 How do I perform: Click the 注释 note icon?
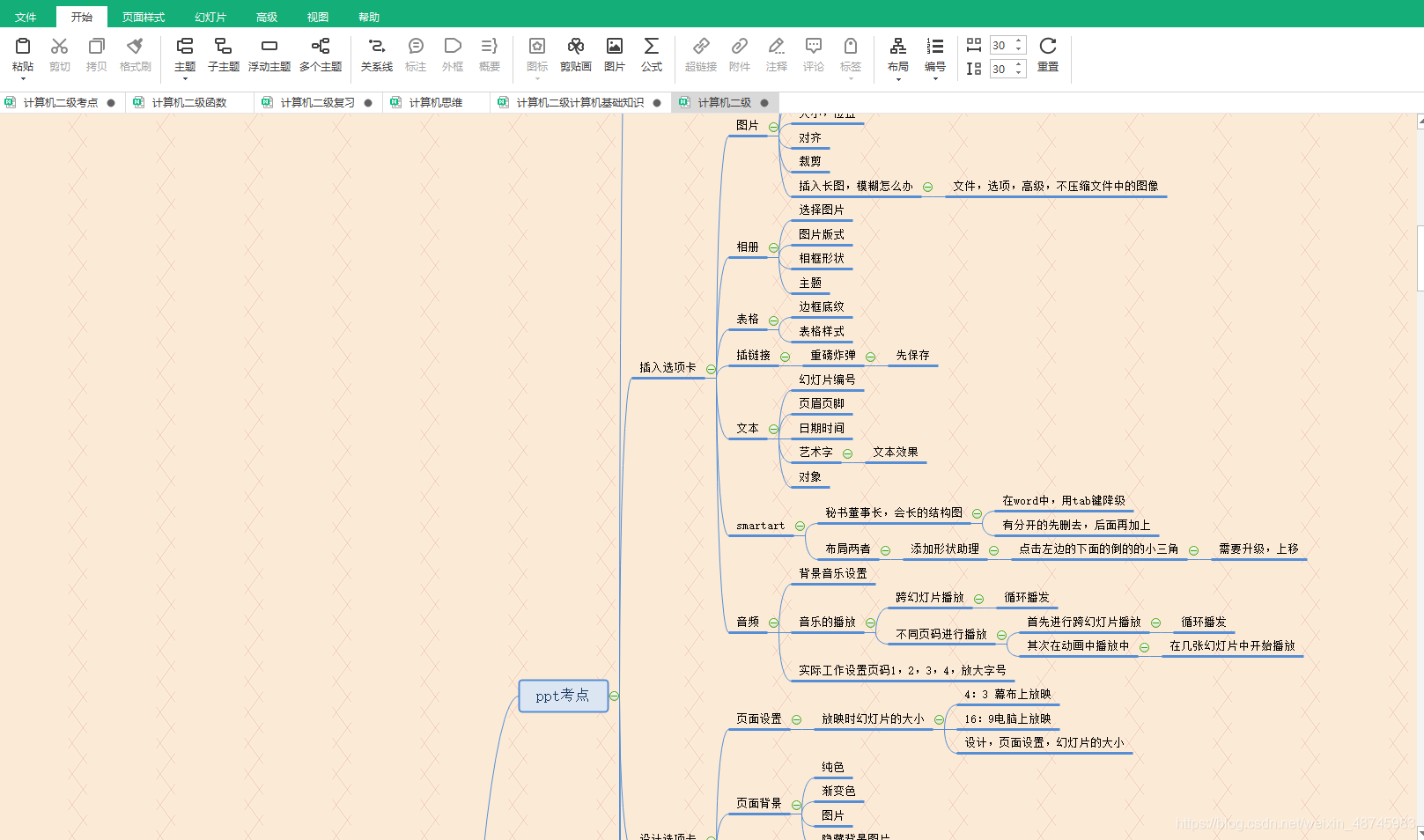pyautogui.click(x=777, y=47)
